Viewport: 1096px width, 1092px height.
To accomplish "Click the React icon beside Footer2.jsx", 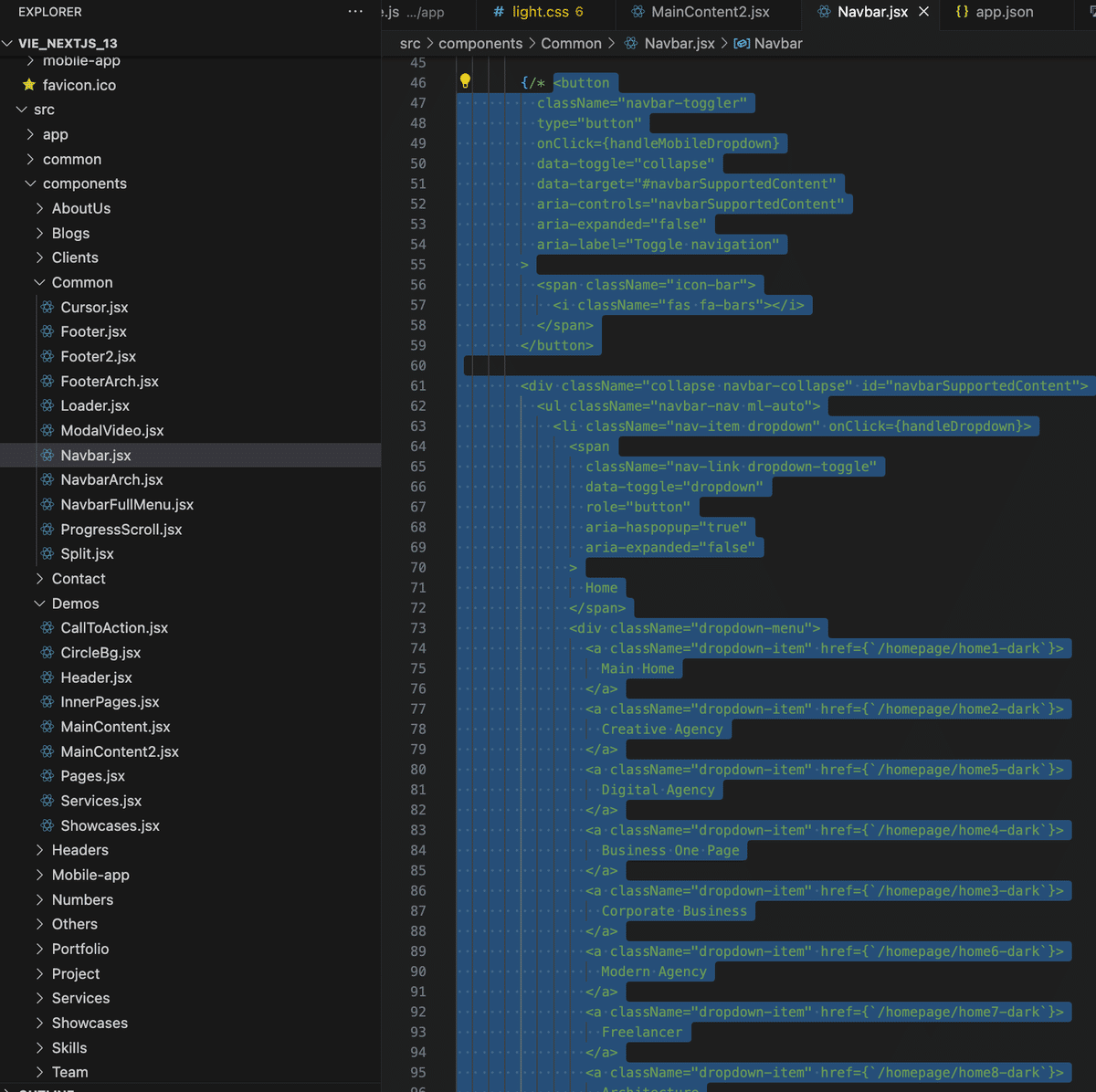I will [x=47, y=356].
